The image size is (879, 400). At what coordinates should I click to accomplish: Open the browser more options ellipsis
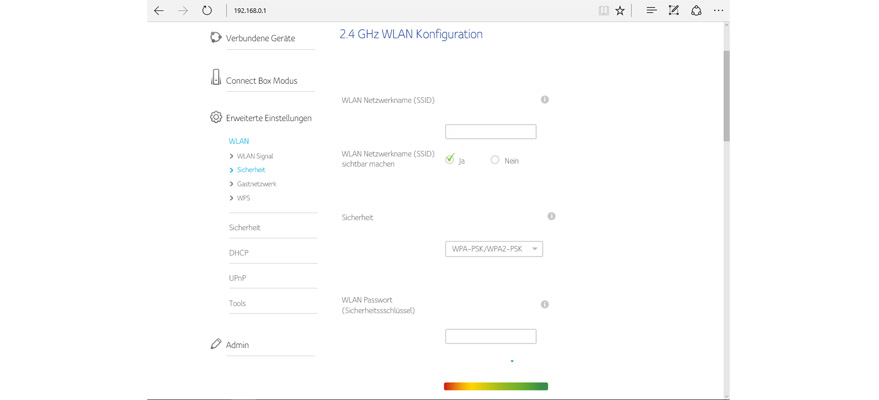[x=718, y=11]
